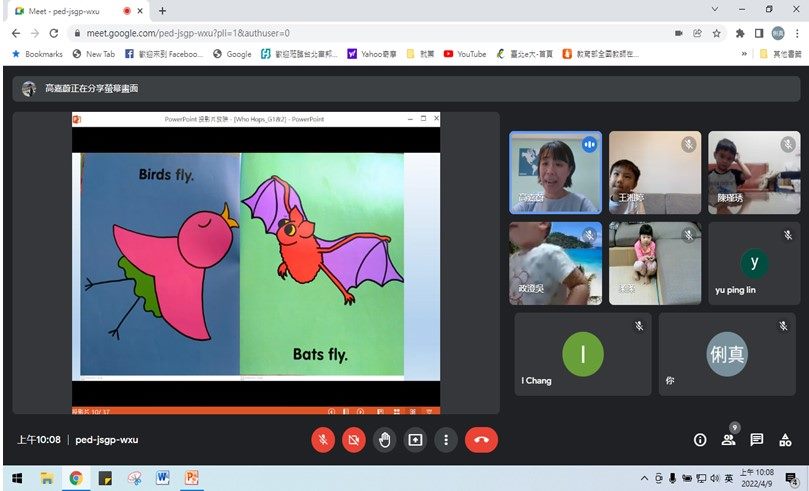Leave the call with red hang-up button
Viewport: 809px width, 491px height.
[481, 440]
